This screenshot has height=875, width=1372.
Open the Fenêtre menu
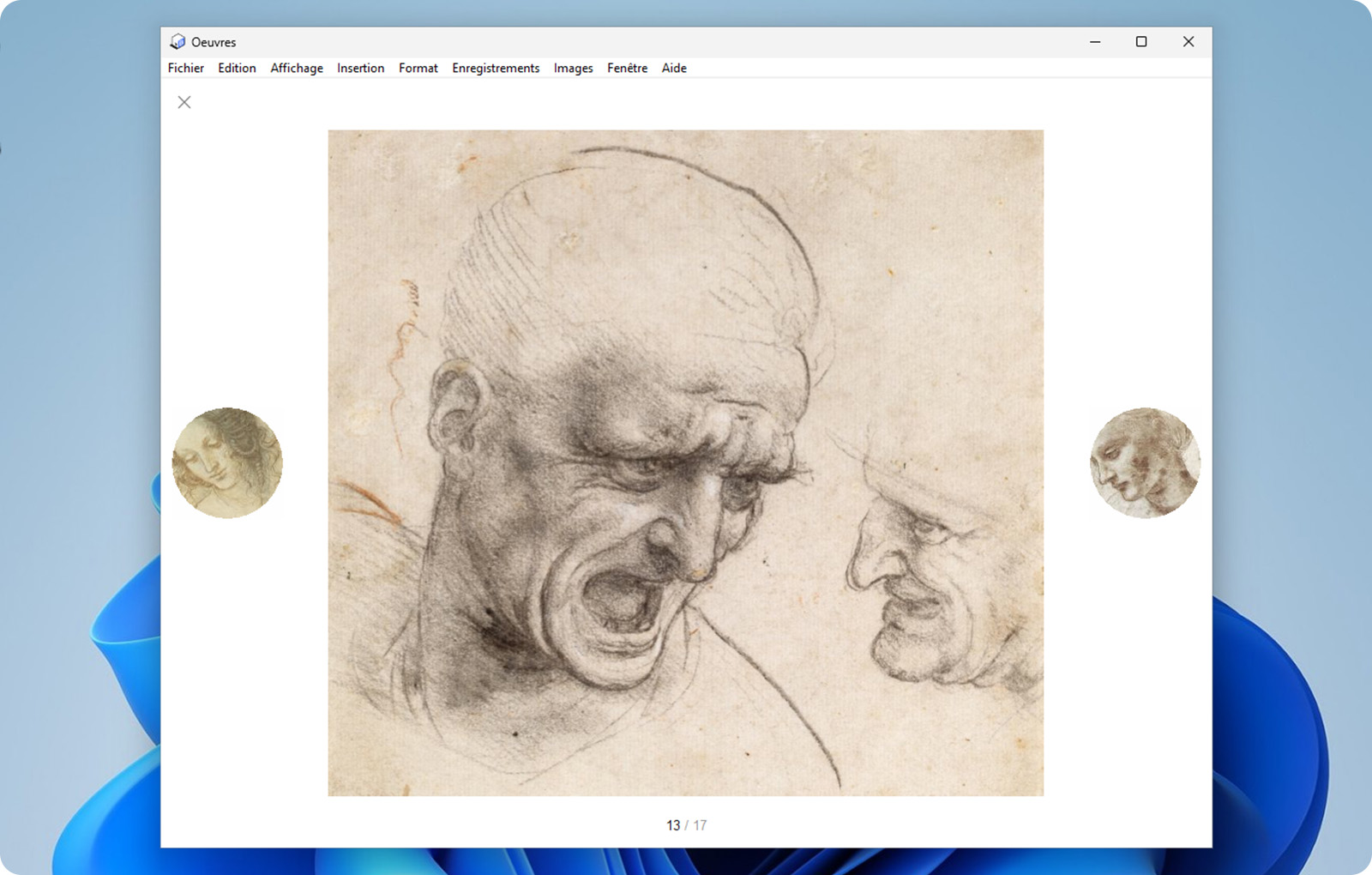(x=627, y=68)
